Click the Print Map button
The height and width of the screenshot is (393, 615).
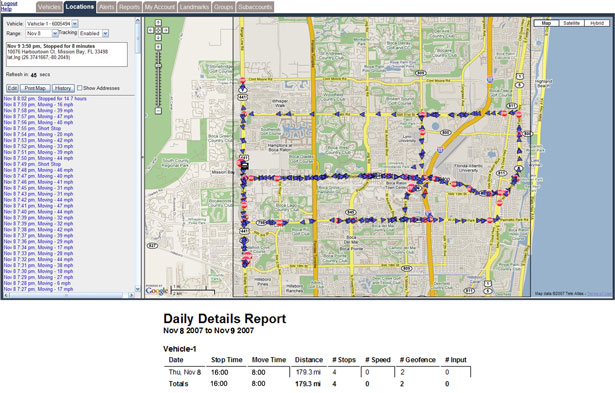tap(35, 88)
